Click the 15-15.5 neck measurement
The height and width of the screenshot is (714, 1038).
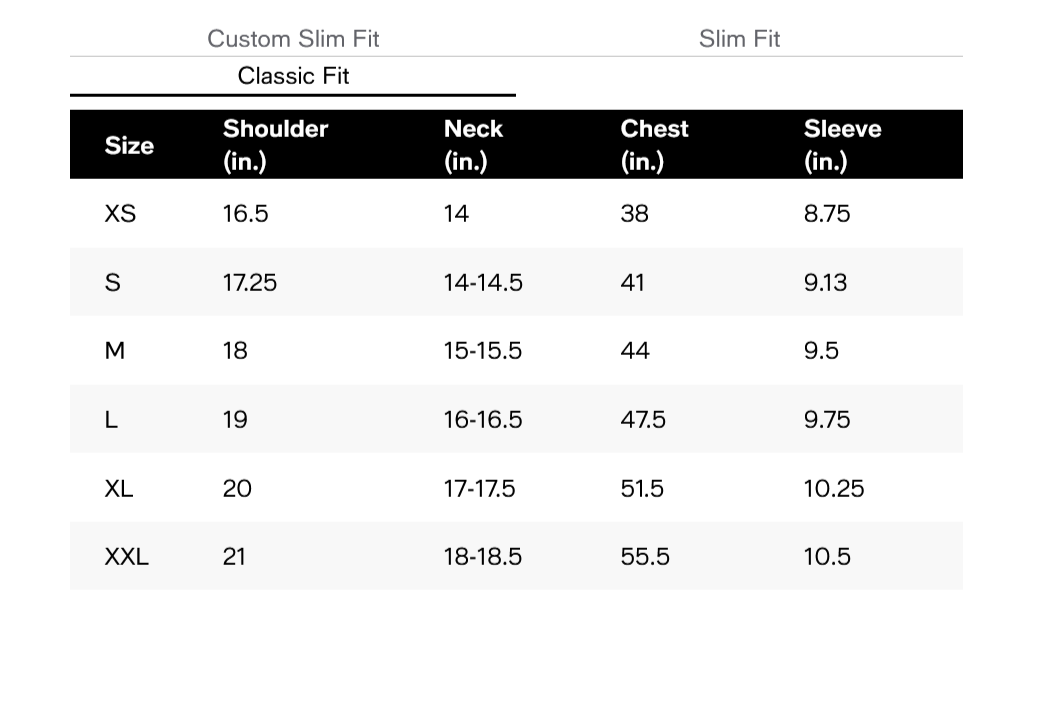click(482, 351)
